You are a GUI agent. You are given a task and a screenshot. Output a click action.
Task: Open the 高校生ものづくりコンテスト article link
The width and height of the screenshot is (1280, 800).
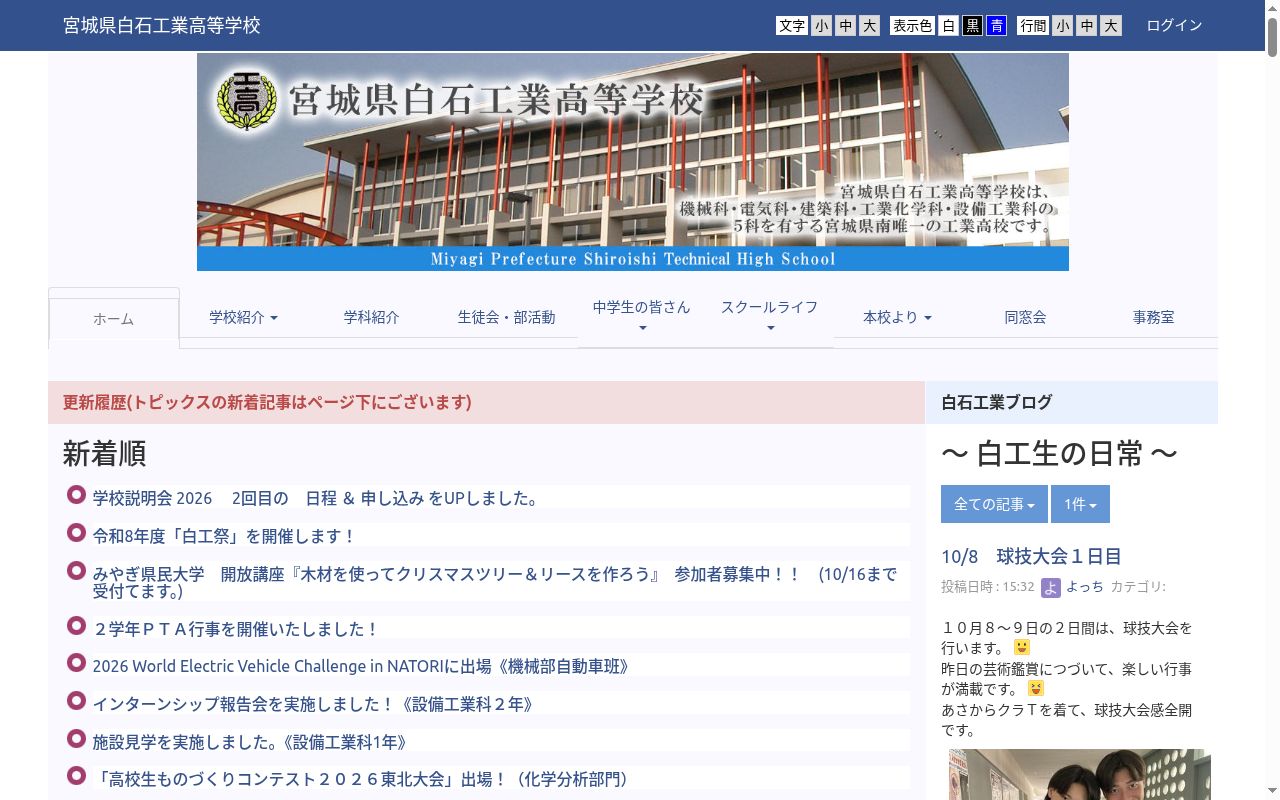pos(359,779)
